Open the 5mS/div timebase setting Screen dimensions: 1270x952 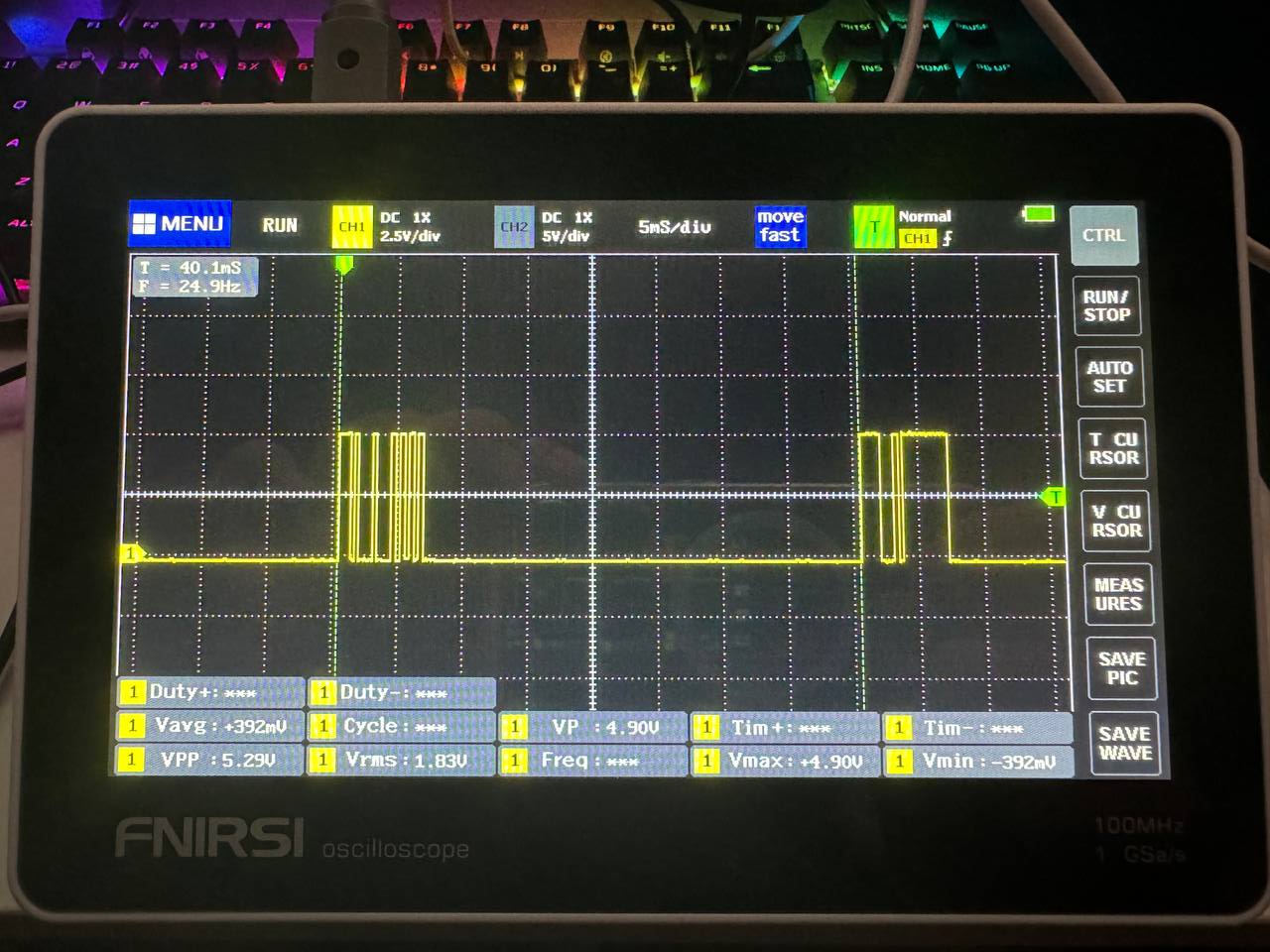(x=675, y=227)
